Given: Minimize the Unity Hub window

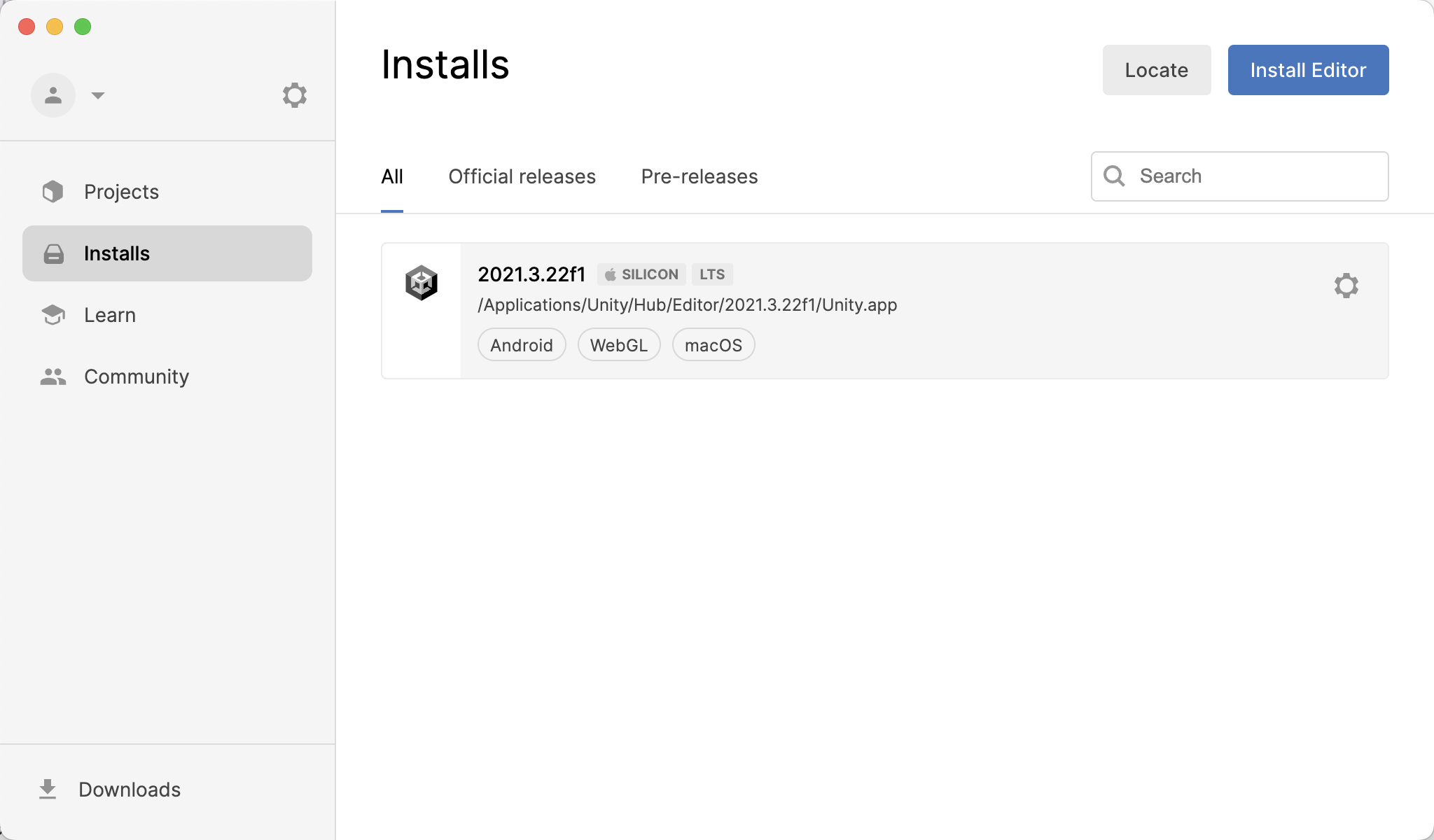Looking at the screenshot, I should point(55,27).
